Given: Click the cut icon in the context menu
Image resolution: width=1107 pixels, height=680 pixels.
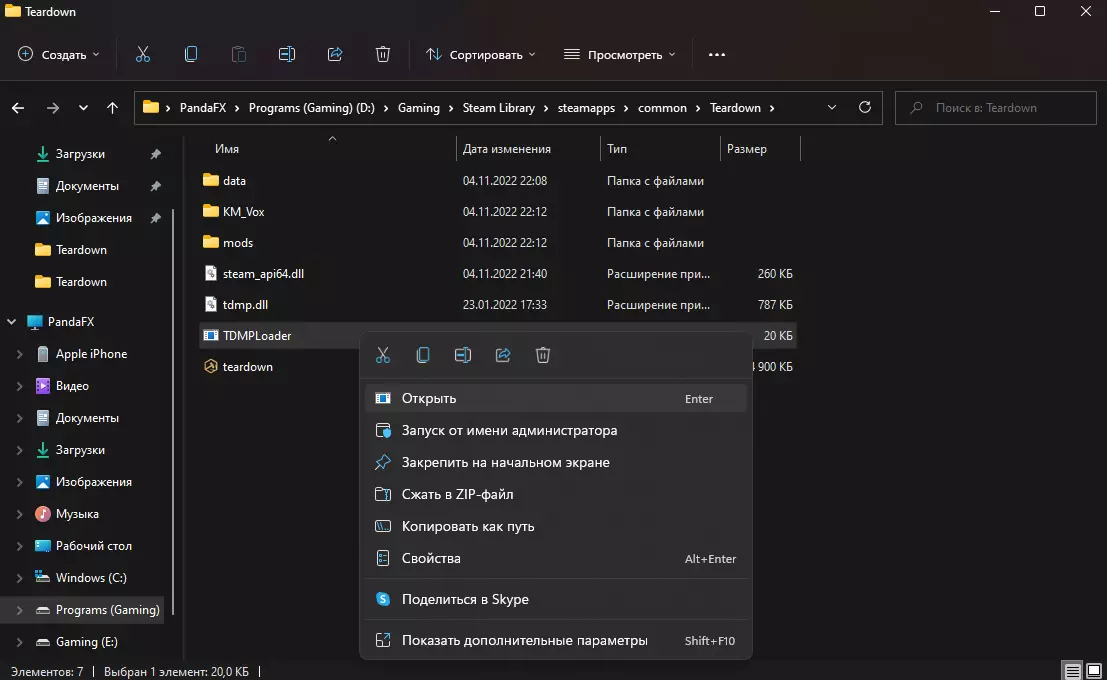Looking at the screenshot, I should click(x=383, y=355).
